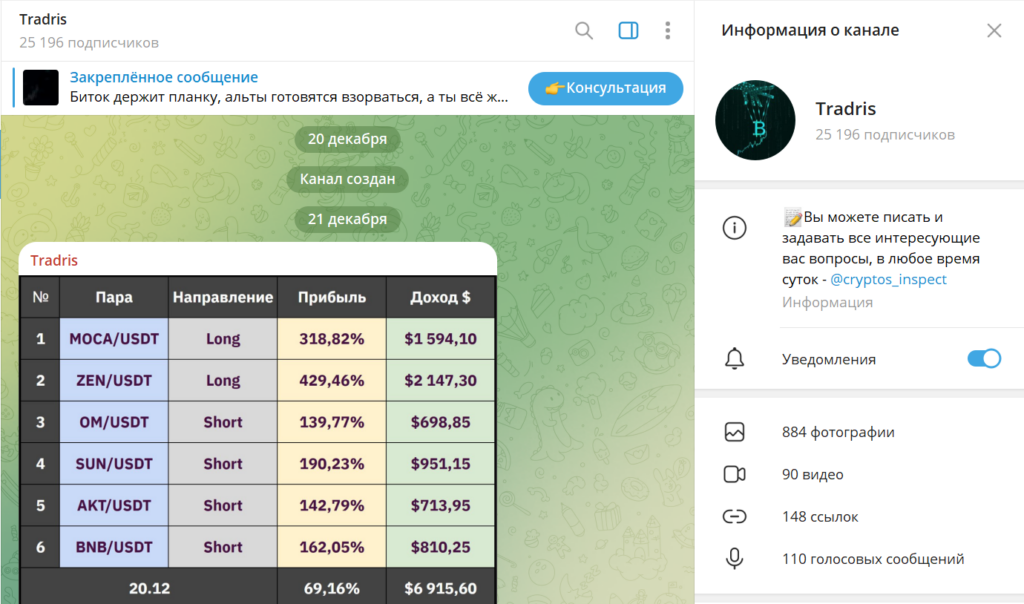
Task: Toggle the channel info side panel icon
Action: click(628, 31)
